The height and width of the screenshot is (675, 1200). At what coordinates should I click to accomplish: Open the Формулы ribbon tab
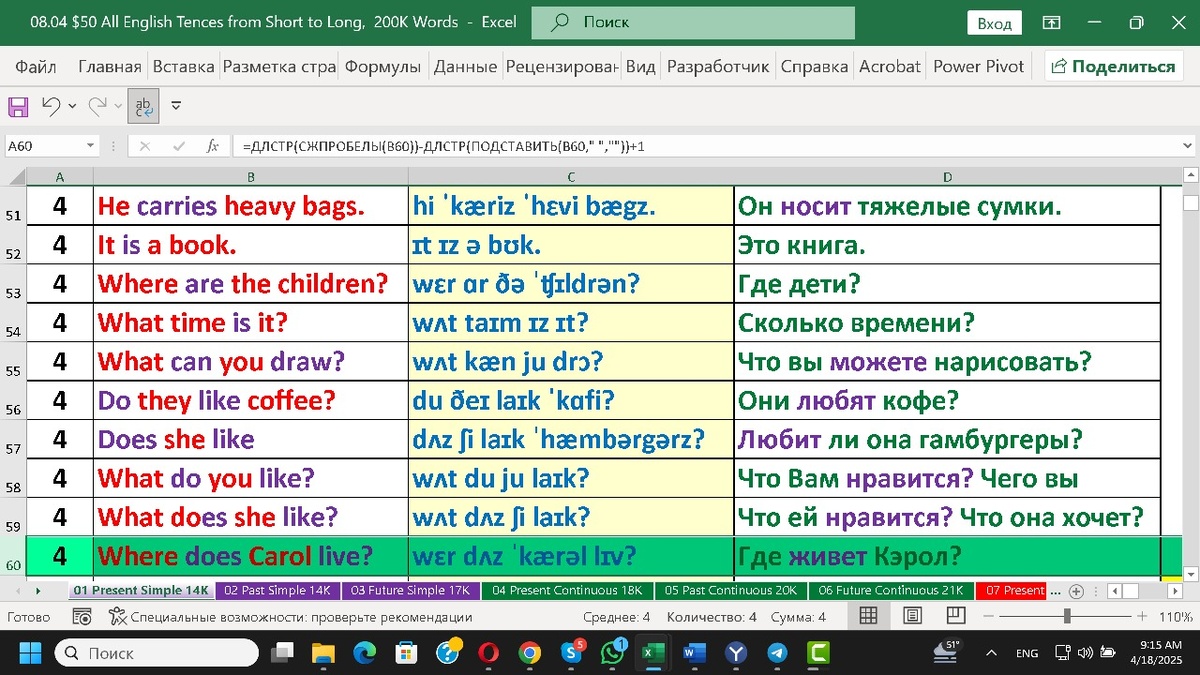pos(383,66)
